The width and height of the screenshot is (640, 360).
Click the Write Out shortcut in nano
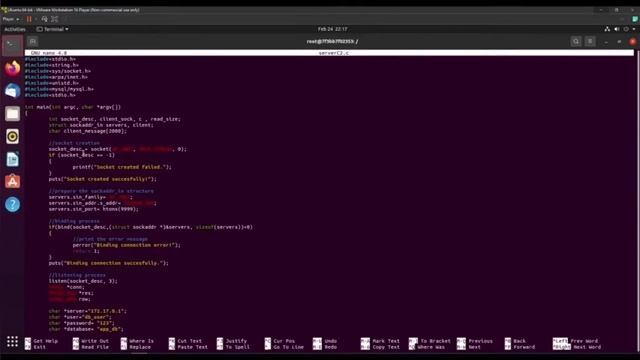[x=91, y=341]
